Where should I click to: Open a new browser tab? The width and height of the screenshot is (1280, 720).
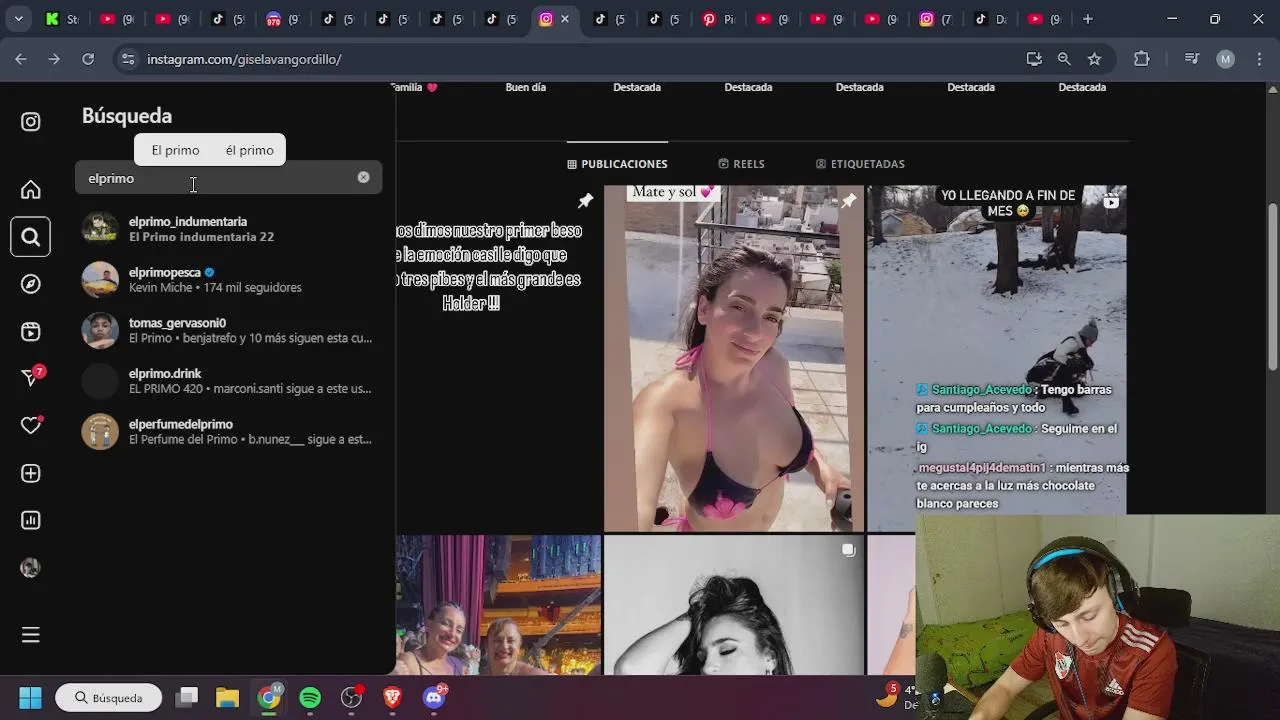tap(1088, 19)
